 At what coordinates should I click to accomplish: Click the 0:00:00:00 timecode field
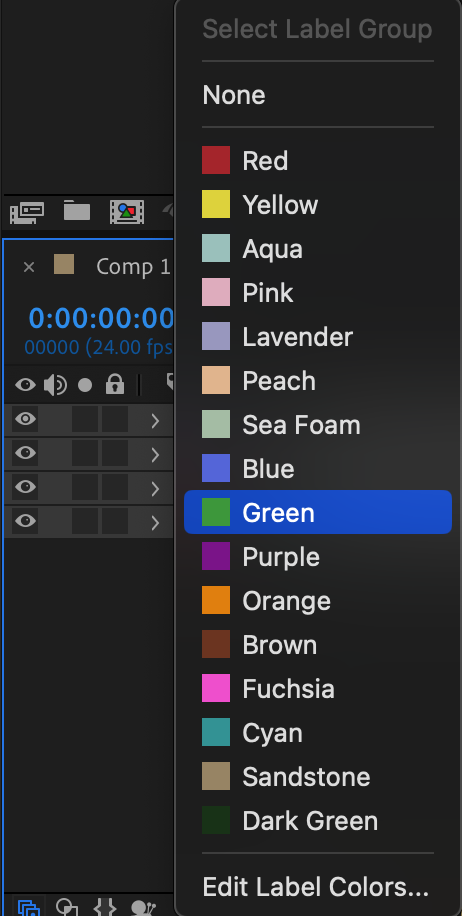pyautogui.click(x=102, y=319)
